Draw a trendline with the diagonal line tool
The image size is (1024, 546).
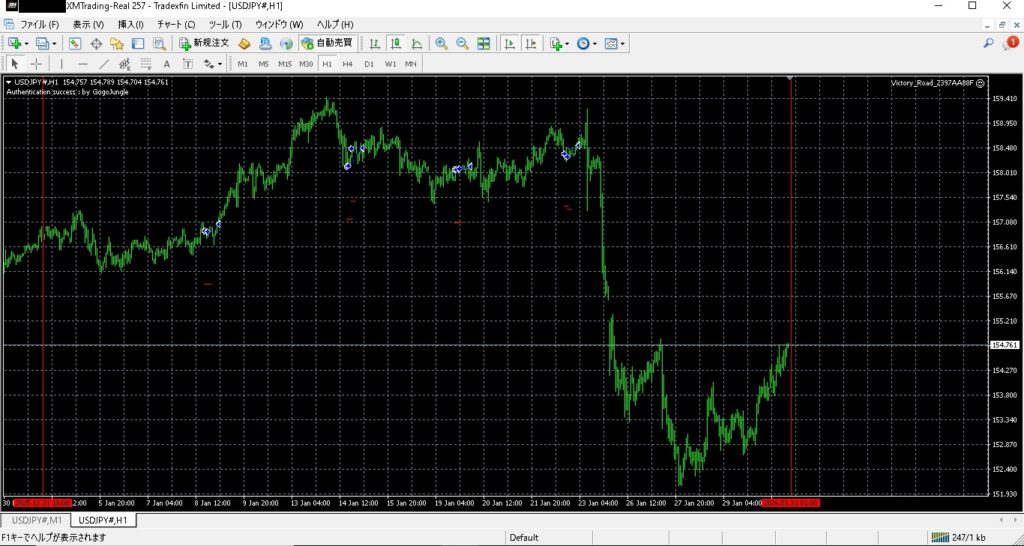[x=103, y=64]
